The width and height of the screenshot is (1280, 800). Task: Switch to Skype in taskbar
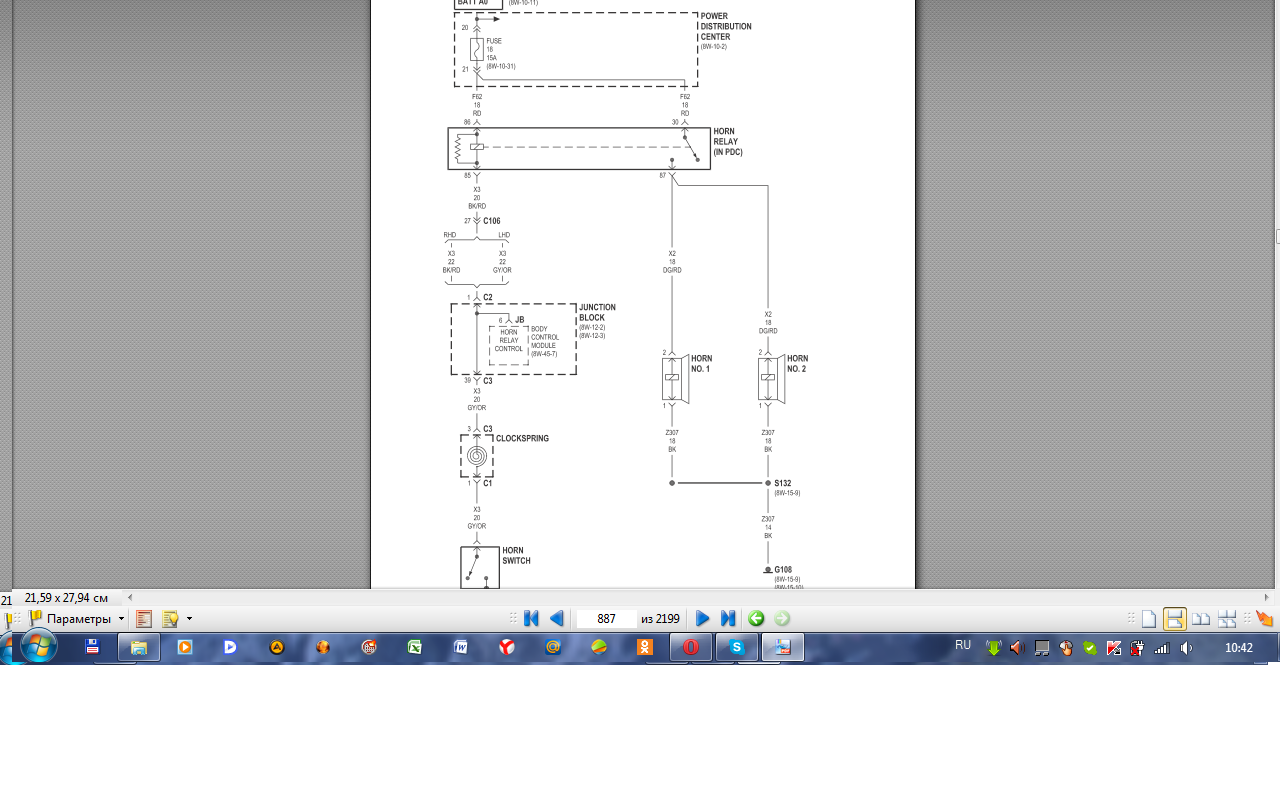[737, 647]
